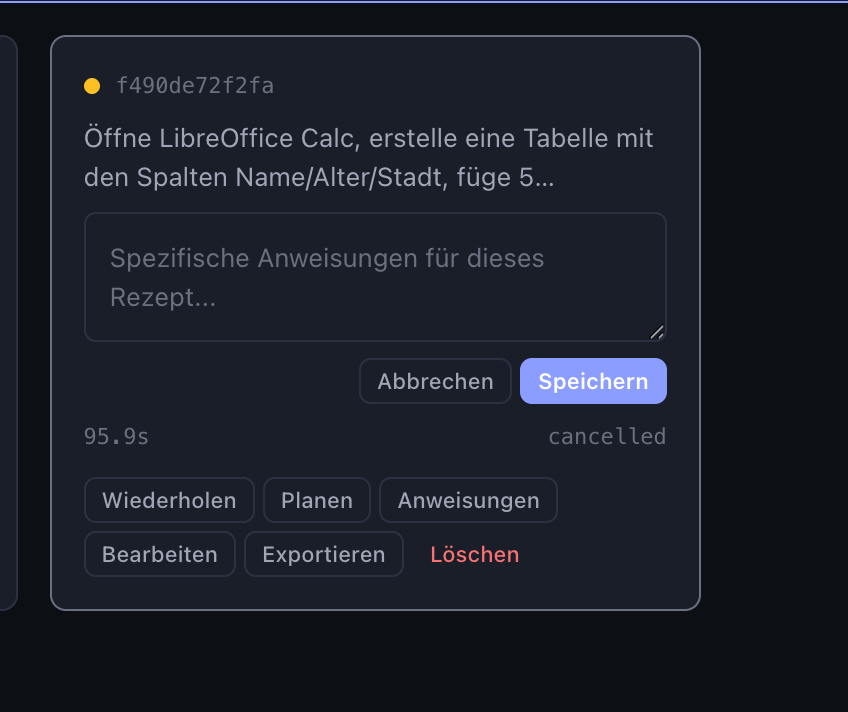Export the recipe using Exportieren
Image resolution: width=848 pixels, height=712 pixels.
324,554
